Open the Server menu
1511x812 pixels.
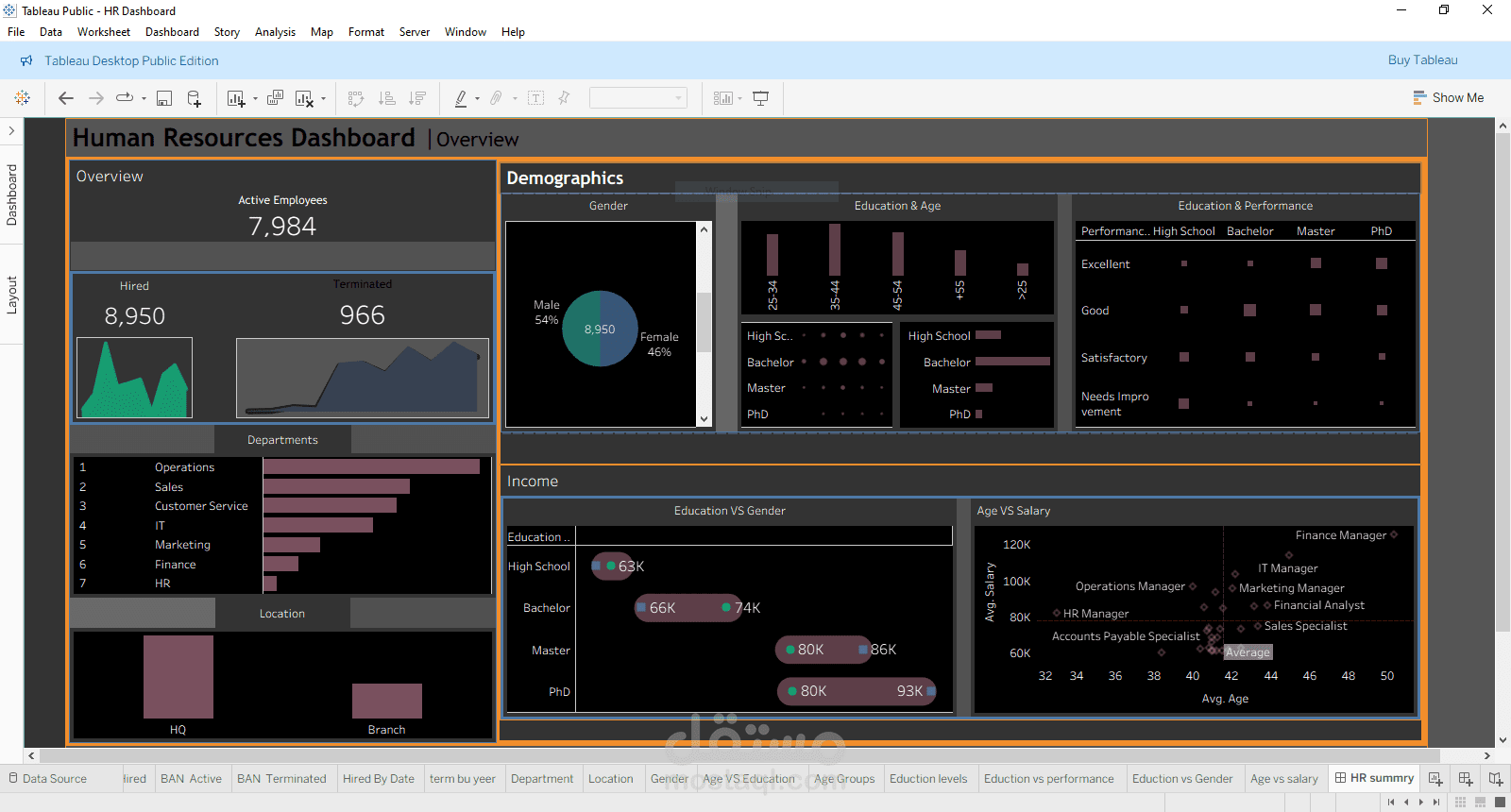pyautogui.click(x=415, y=32)
